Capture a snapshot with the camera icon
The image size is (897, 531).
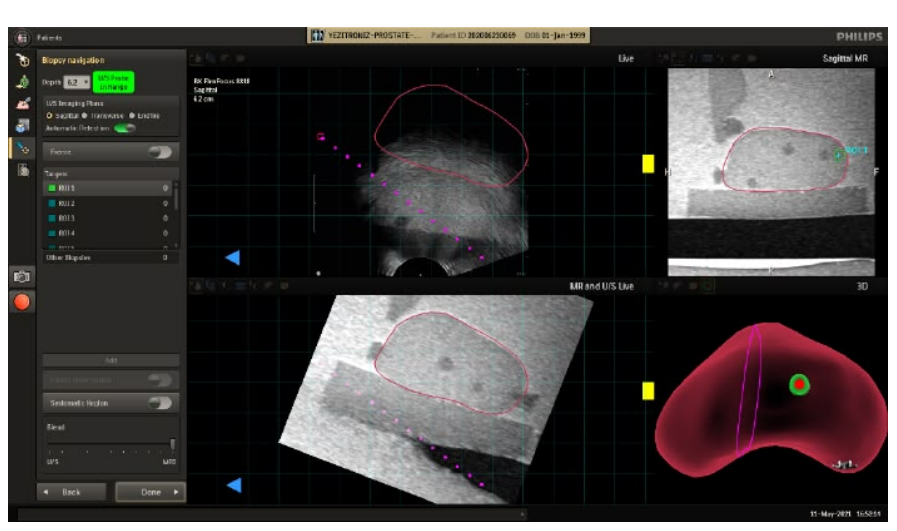click(x=22, y=277)
